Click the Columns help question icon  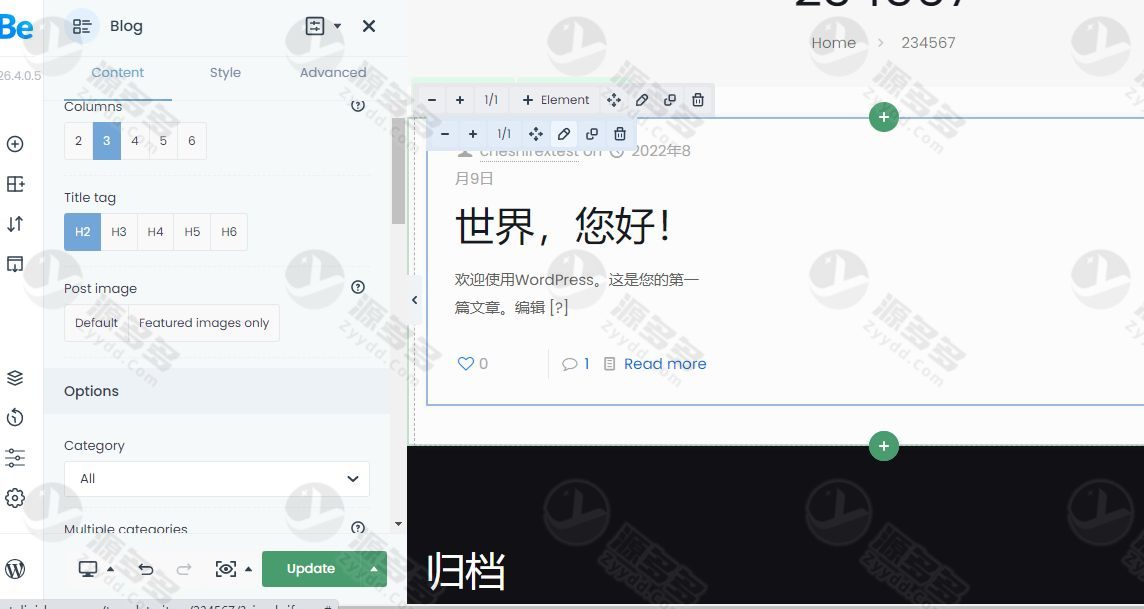[x=358, y=106]
